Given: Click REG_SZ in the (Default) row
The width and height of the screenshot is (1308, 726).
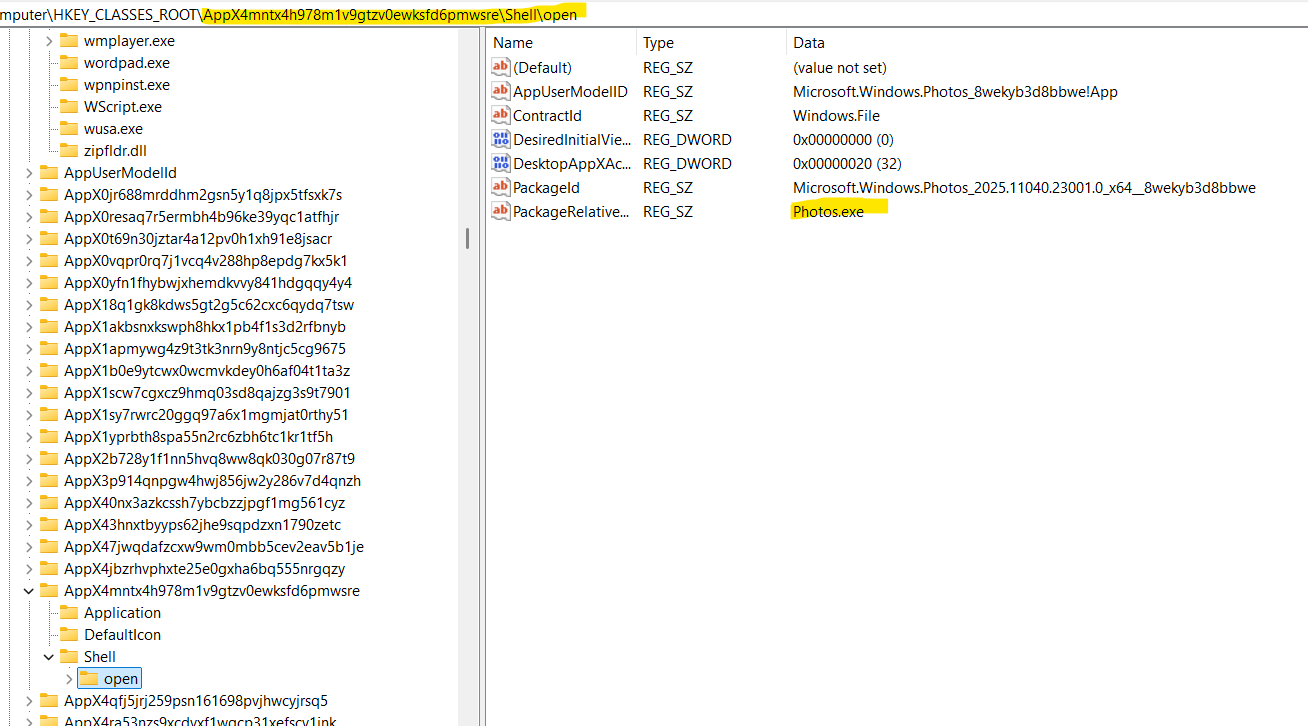Looking at the screenshot, I should (668, 67).
